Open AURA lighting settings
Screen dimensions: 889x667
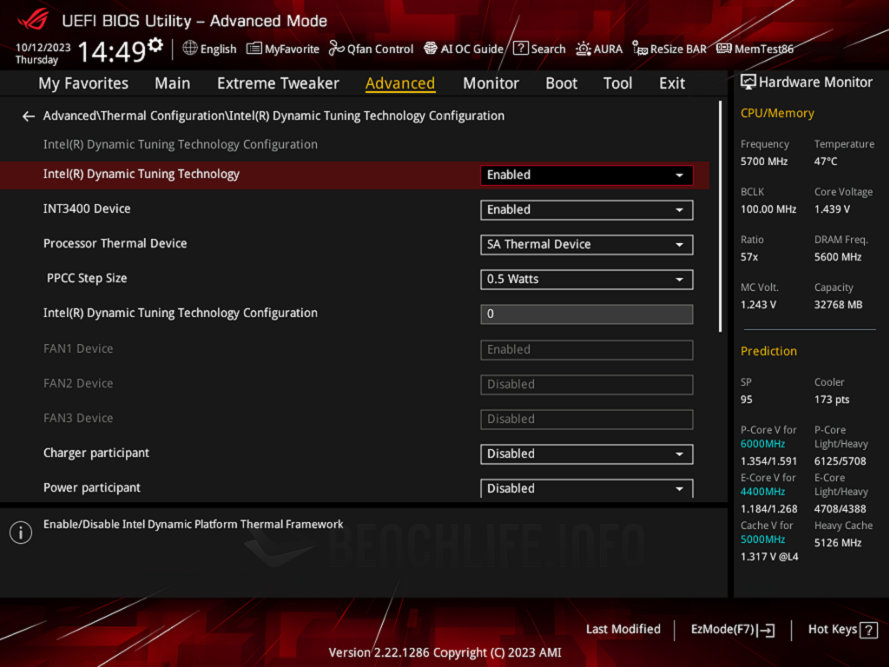click(x=599, y=48)
